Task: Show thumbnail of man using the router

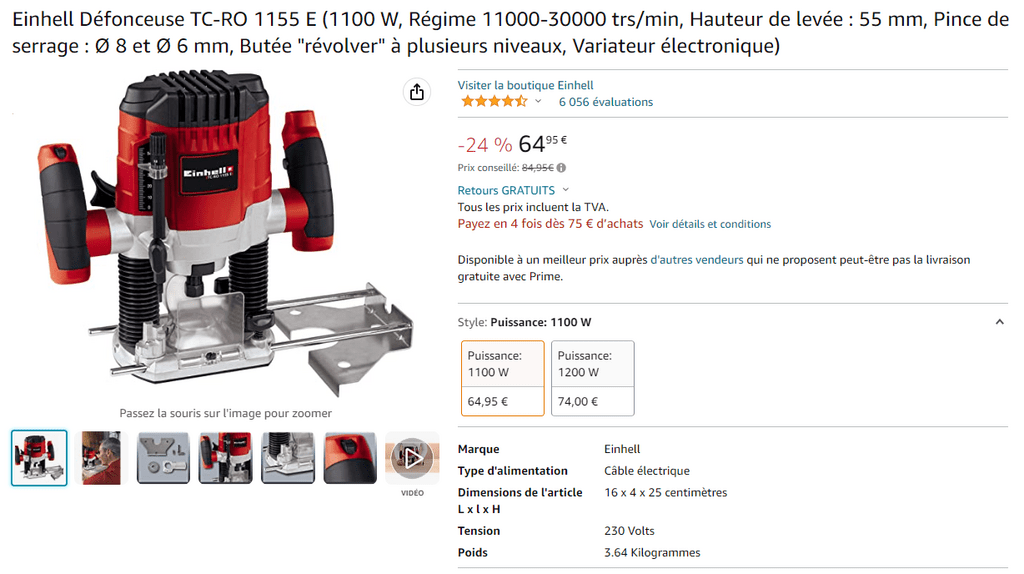Action: (101, 458)
